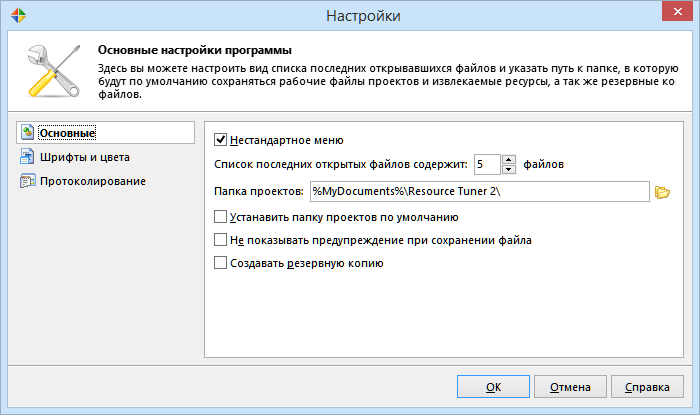The image size is (700, 415).
Task: Check Не показывать предупреждение при сохранении файла
Action: click(221, 240)
